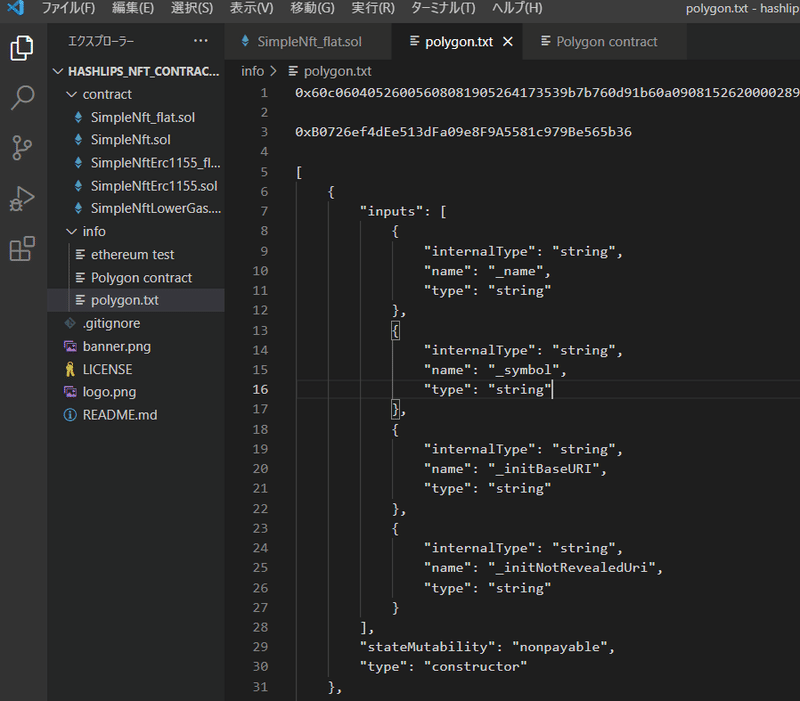800x701 pixels.
Task: Click info icon beside README.md
Action: [70, 415]
